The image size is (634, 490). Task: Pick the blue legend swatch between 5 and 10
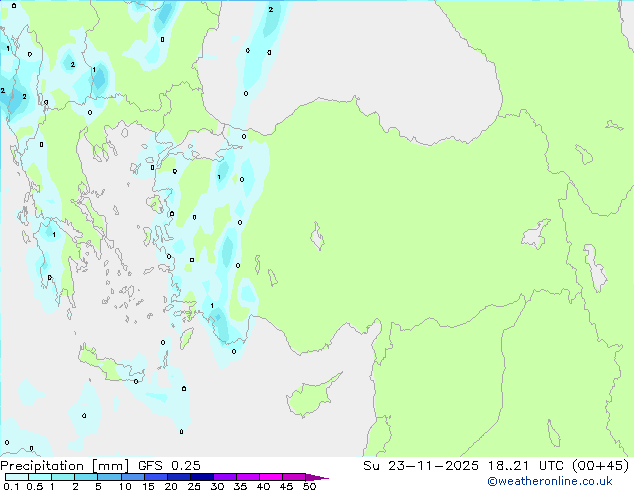pos(109,477)
